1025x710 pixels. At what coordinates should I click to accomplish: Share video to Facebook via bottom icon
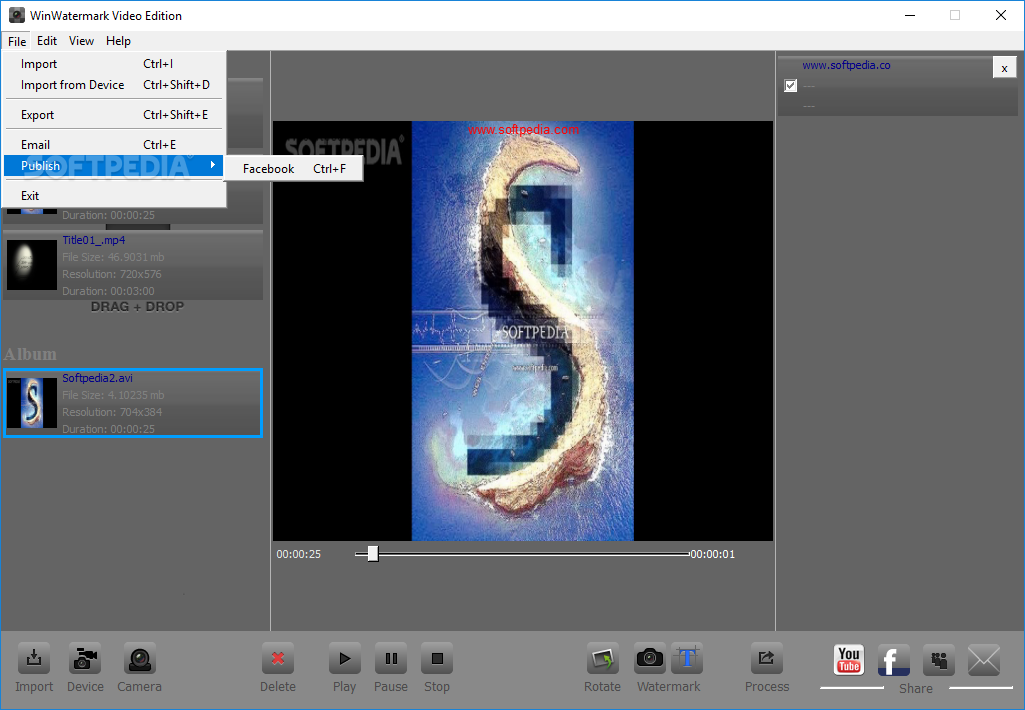tap(893, 660)
